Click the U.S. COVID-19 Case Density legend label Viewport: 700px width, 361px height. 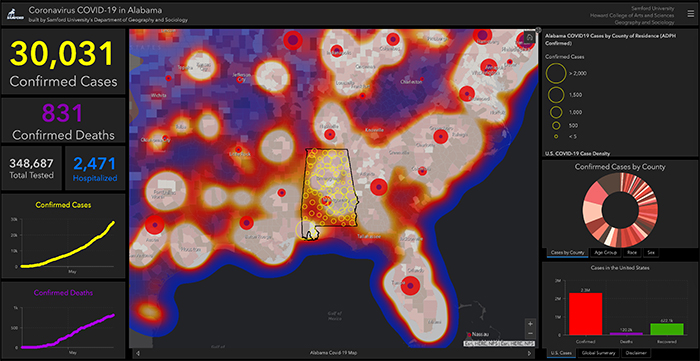pyautogui.click(x=577, y=154)
